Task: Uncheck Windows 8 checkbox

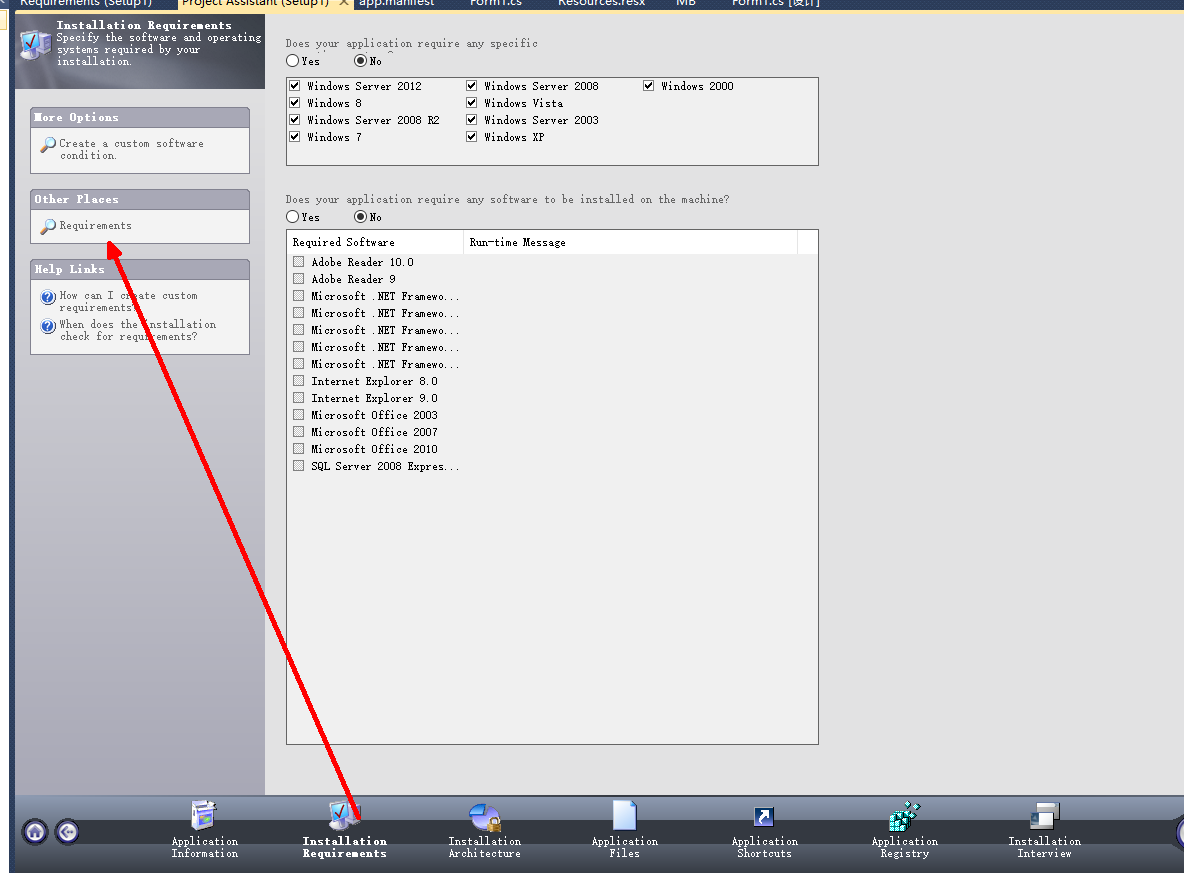Action: pos(294,103)
